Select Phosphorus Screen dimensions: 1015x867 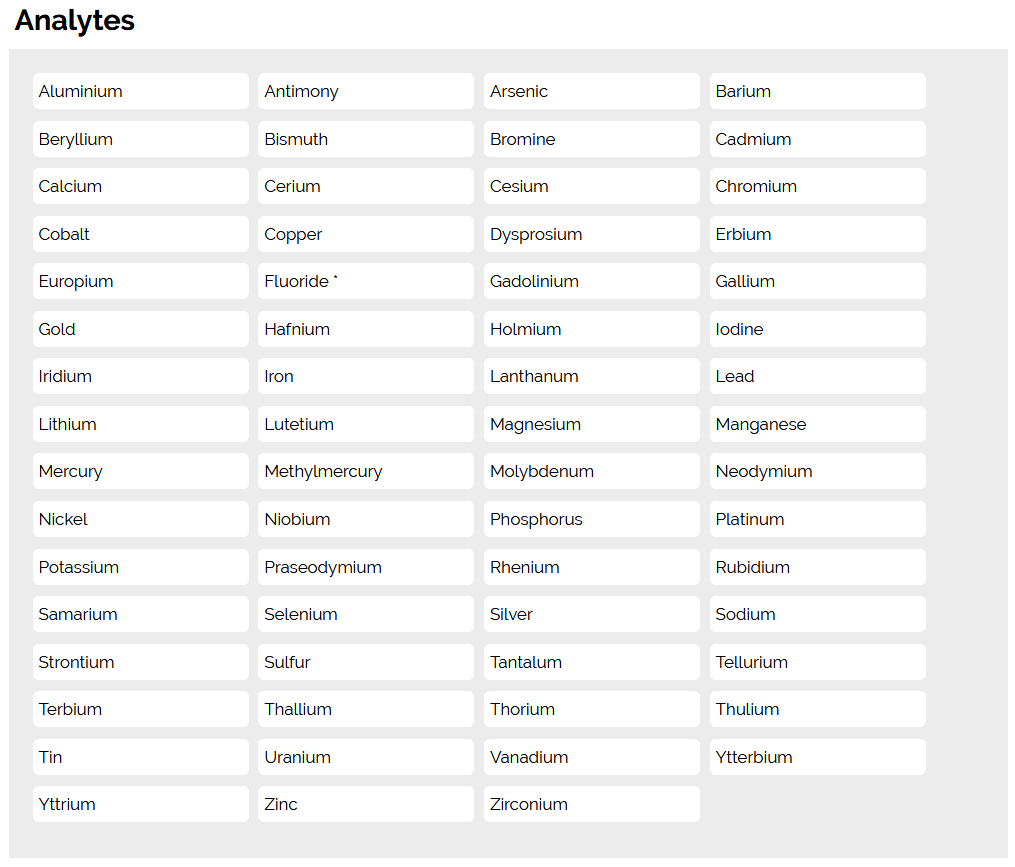click(592, 520)
